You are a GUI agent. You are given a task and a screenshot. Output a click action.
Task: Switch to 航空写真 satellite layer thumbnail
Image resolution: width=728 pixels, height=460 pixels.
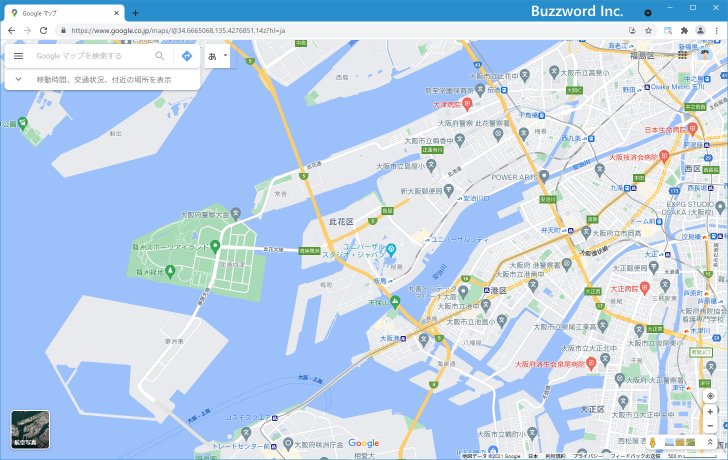30,429
